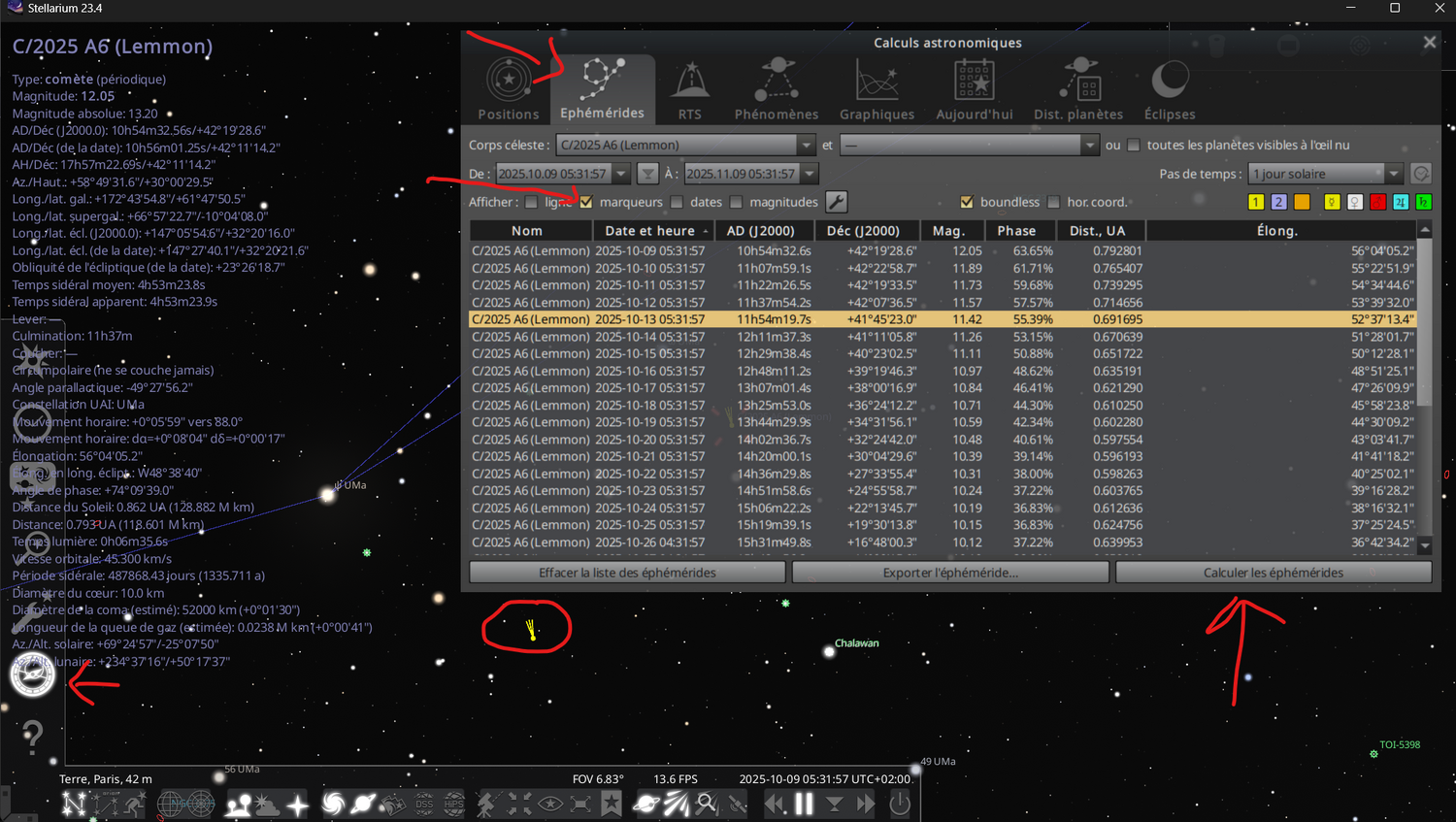Close the Calculs astronomiques dialog
The image size is (1456, 822).
pos(1429,43)
